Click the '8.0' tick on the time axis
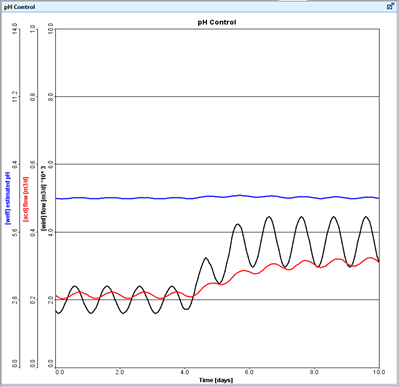Viewport: 399px width, 386px height. pos(314,372)
